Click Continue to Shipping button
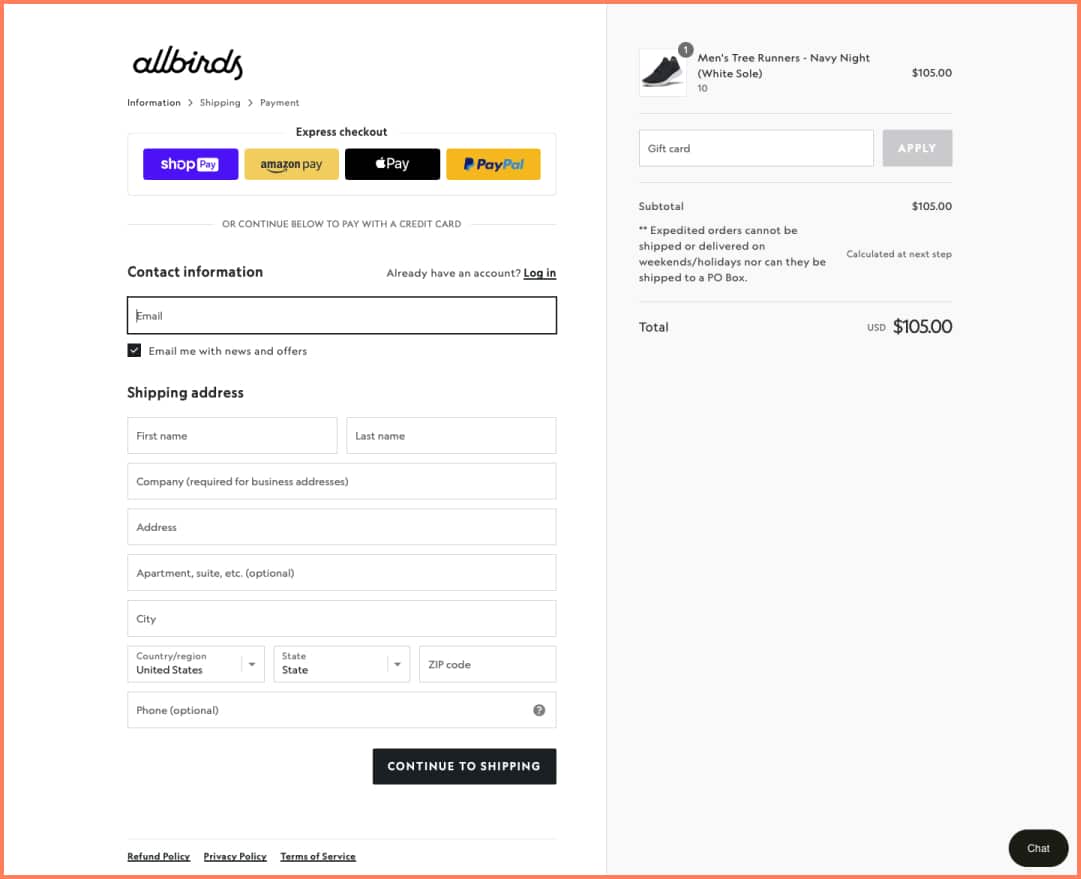 pyautogui.click(x=465, y=767)
